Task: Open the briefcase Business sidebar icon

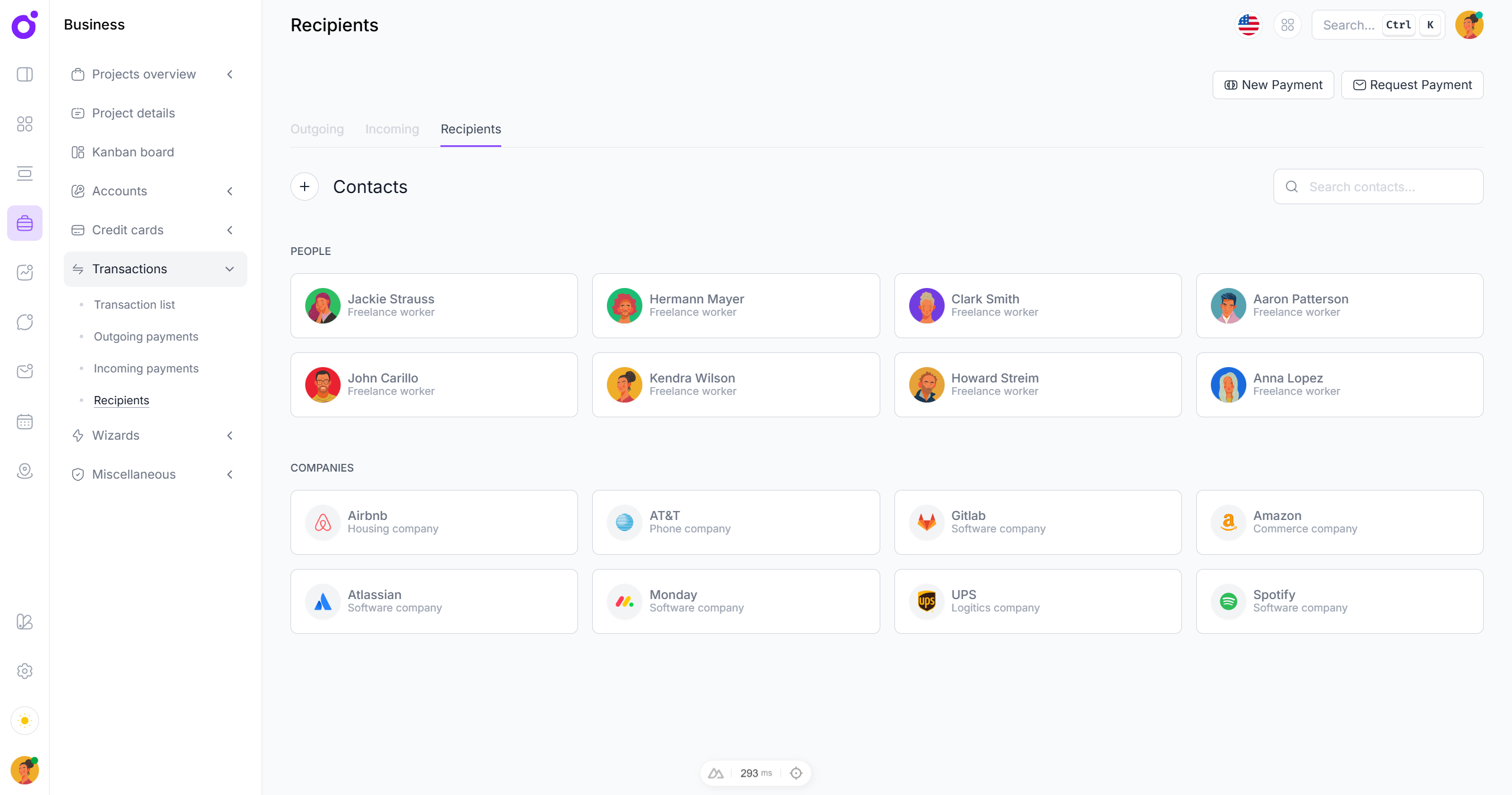Action: pyautogui.click(x=25, y=223)
